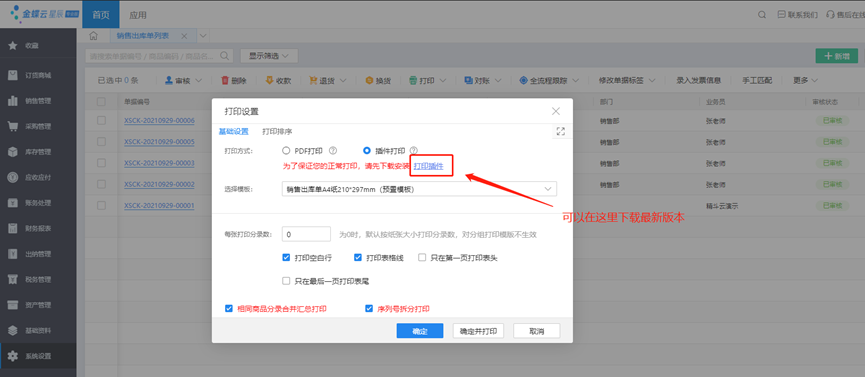Click the 确定 button
The height and width of the screenshot is (377, 865).
[x=420, y=331]
